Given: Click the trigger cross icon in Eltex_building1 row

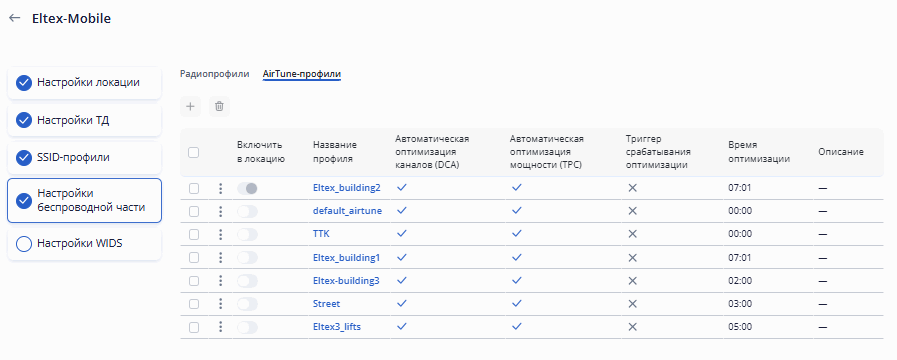Looking at the screenshot, I should click(632, 257).
